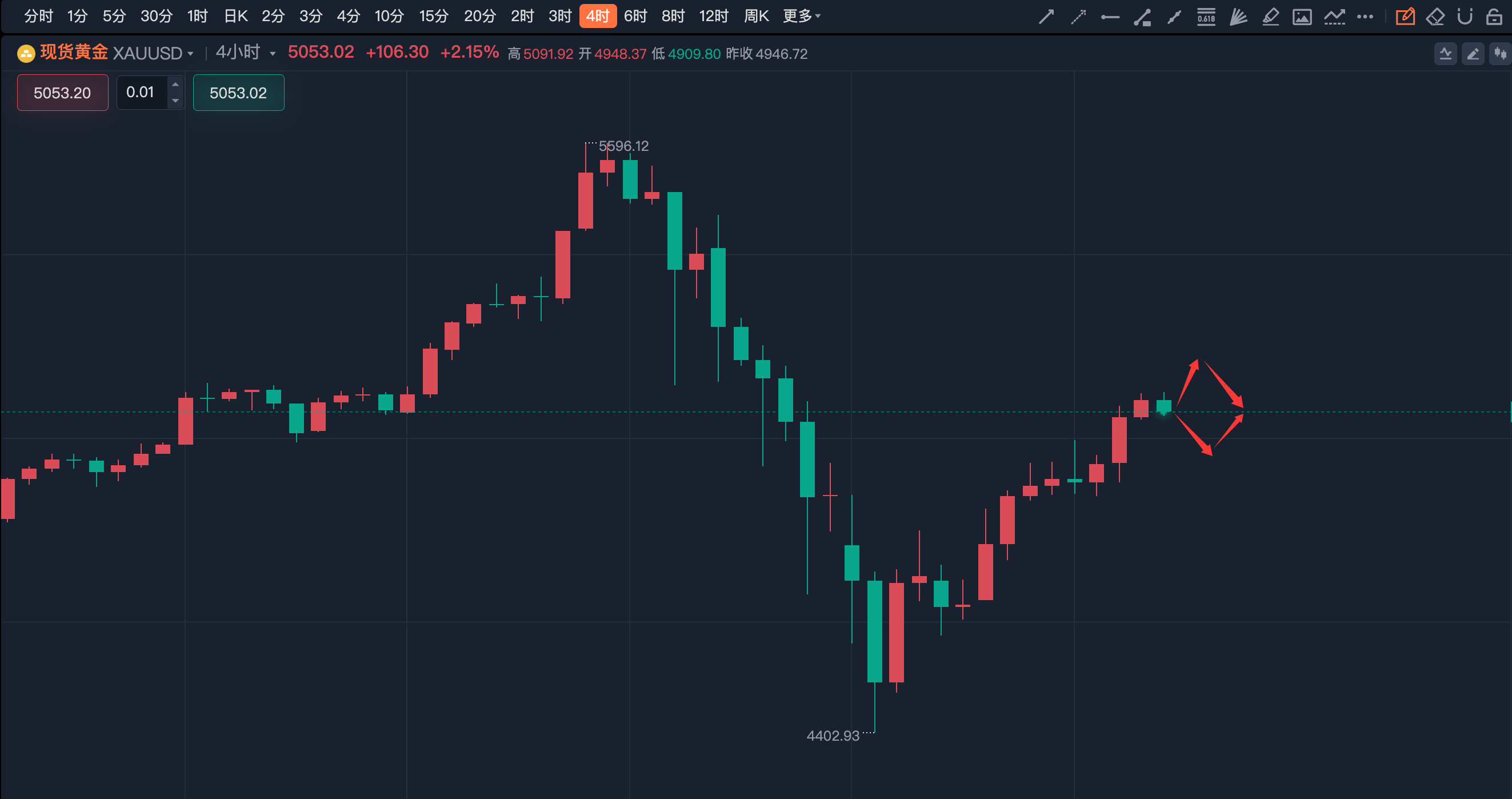
Task: Select the solid arrow drawing tool
Action: coord(1046,17)
